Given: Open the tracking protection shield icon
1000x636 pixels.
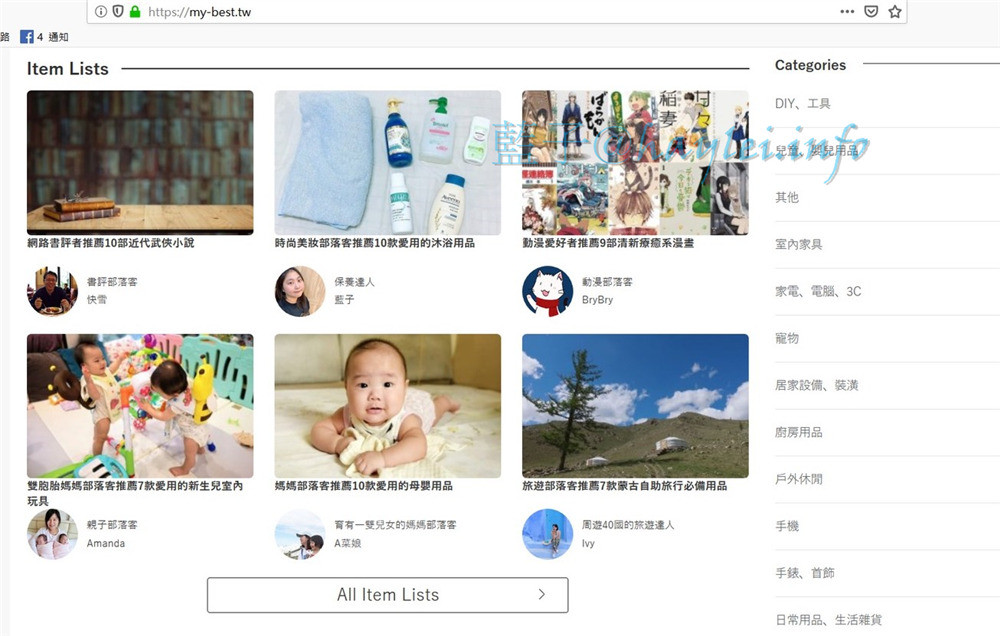Looking at the screenshot, I should pos(118,11).
